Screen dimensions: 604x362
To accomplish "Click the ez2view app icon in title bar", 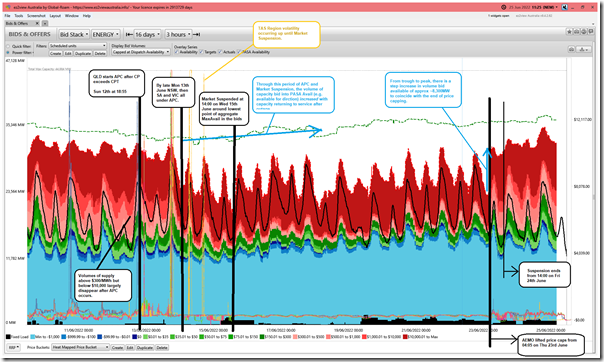I will 8,7.
